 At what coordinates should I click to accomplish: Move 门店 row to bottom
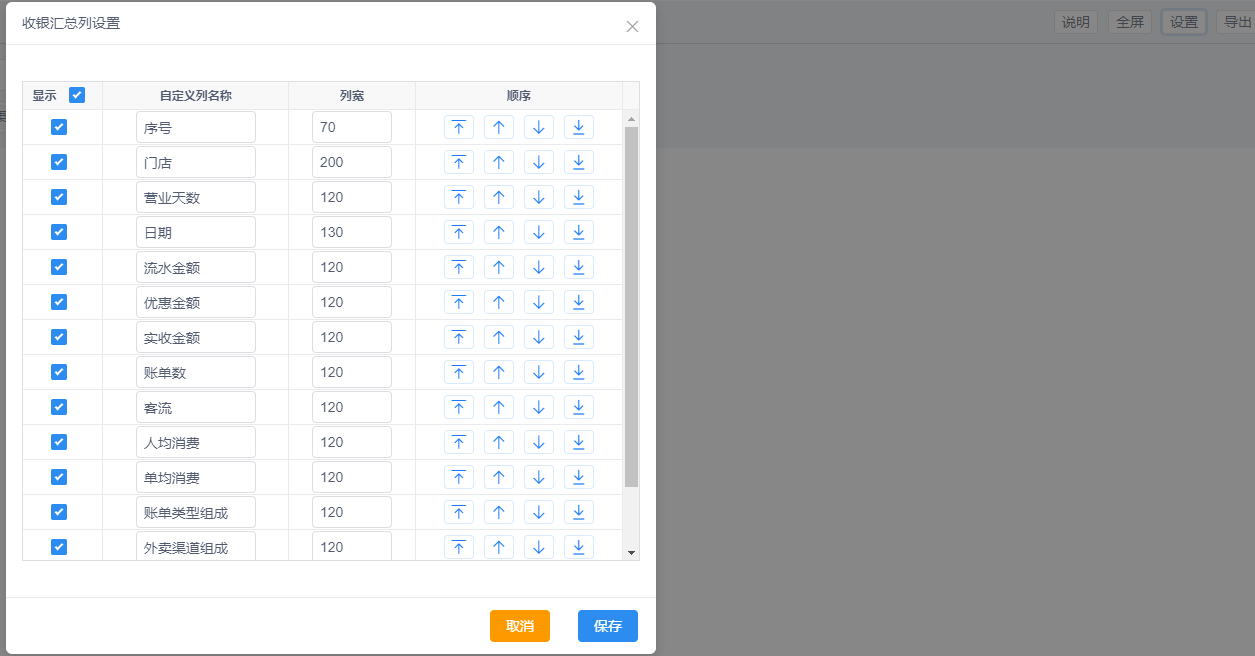pos(579,162)
